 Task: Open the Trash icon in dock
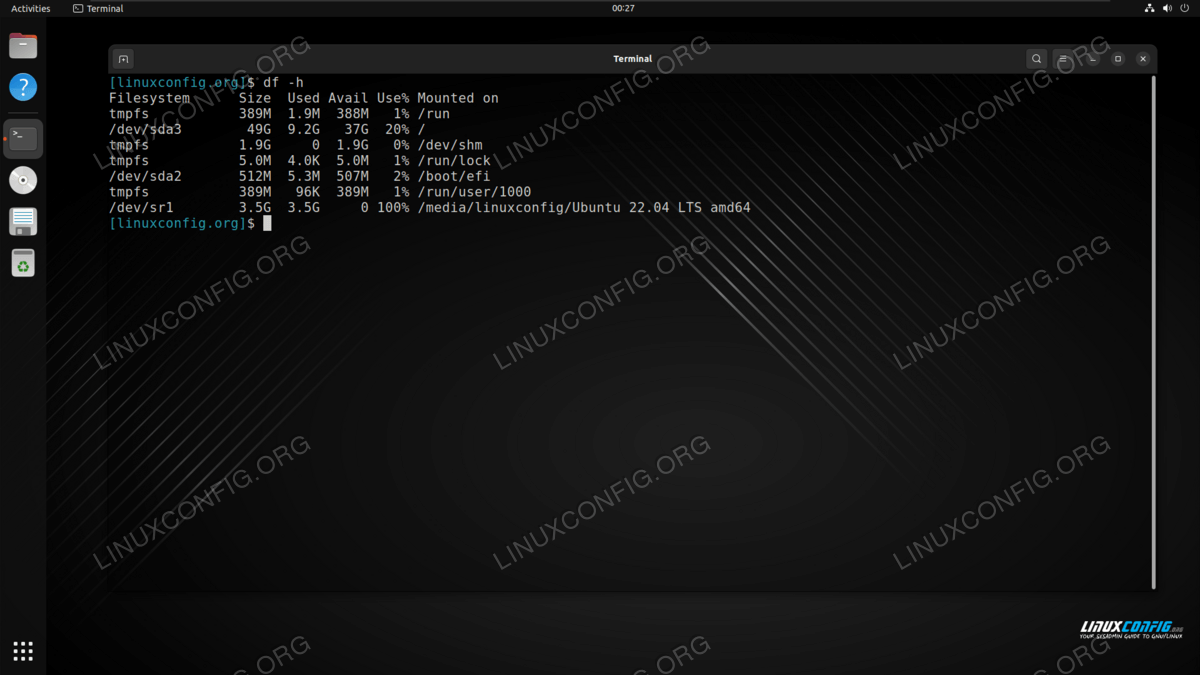(23, 263)
